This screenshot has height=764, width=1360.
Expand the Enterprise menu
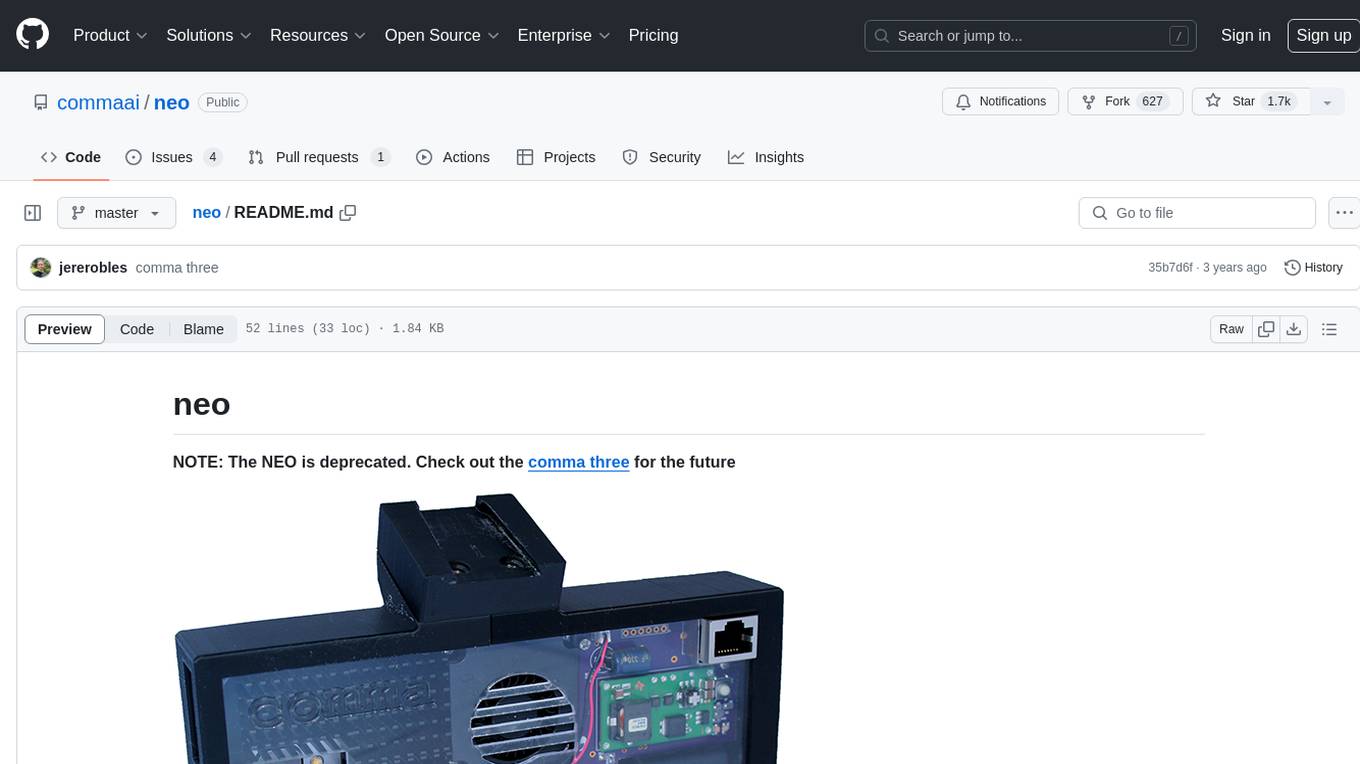(x=563, y=35)
